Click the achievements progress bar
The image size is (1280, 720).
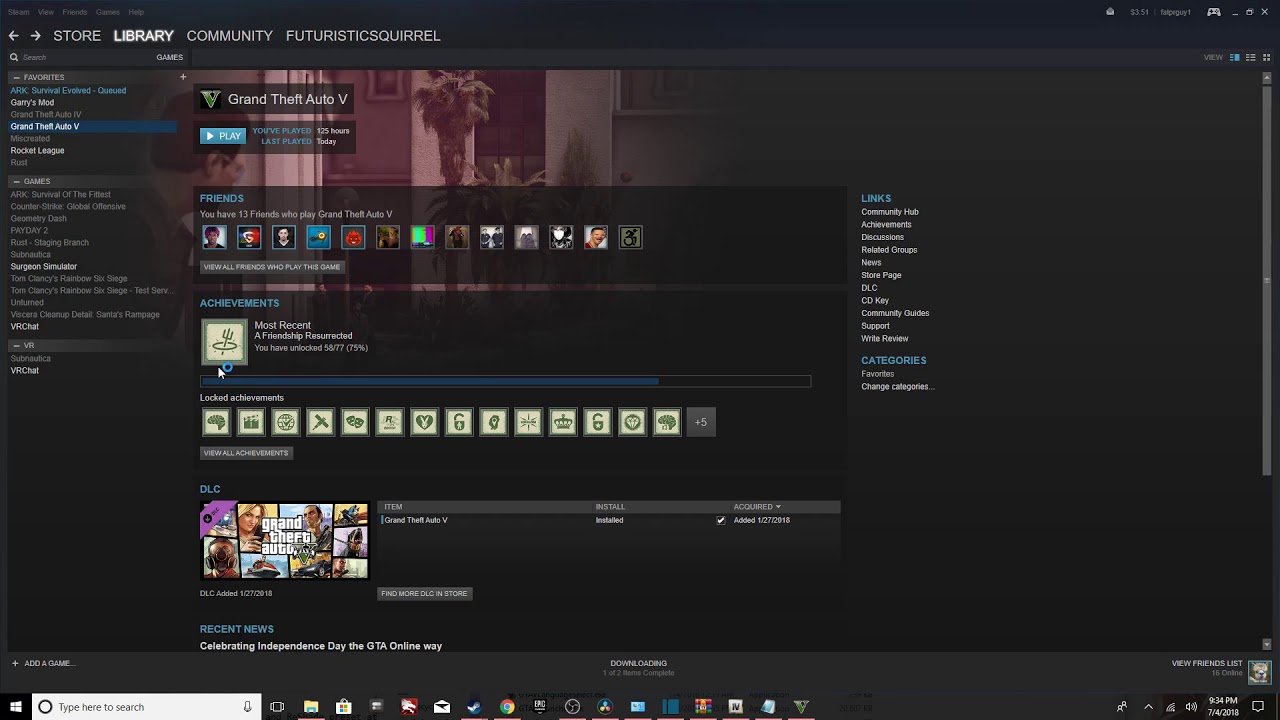coord(505,381)
